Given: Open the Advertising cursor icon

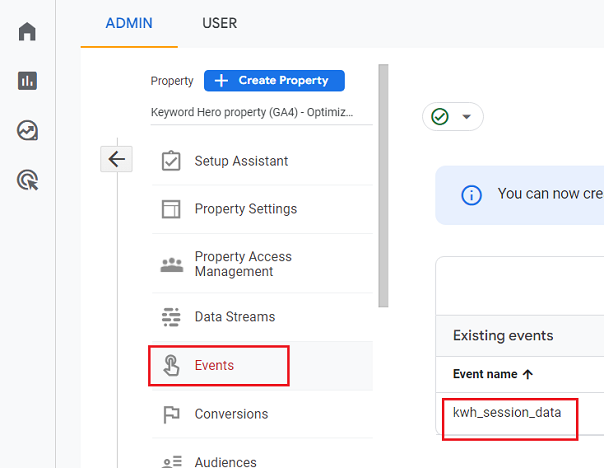Looking at the screenshot, I should (27, 180).
